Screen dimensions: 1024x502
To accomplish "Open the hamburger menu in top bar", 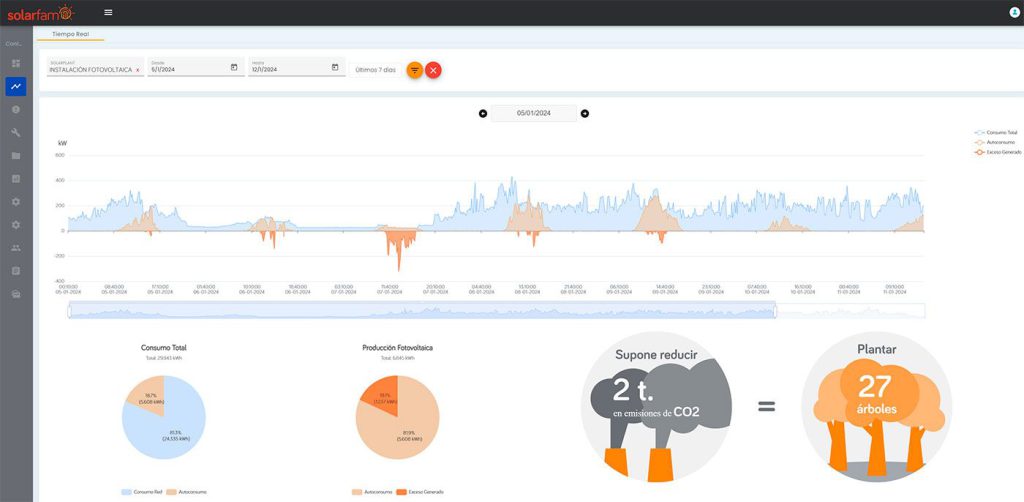I will pyautogui.click(x=108, y=12).
